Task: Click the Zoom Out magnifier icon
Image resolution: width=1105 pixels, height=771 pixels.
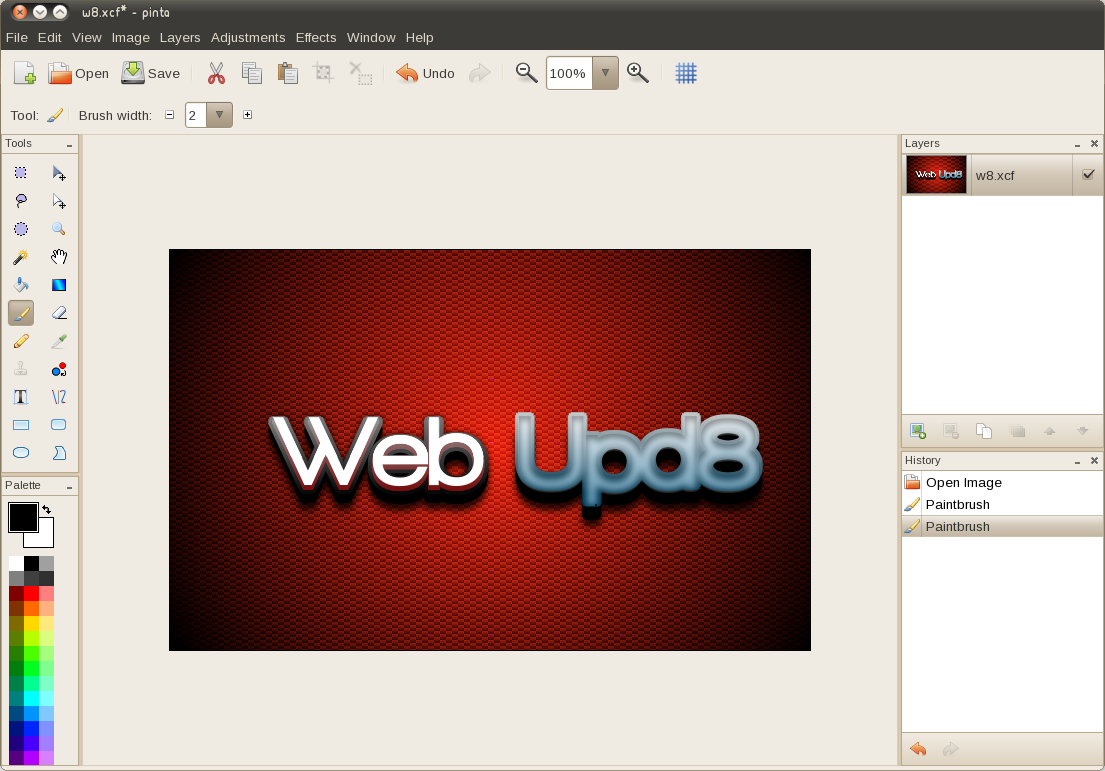Action: pyautogui.click(x=526, y=73)
